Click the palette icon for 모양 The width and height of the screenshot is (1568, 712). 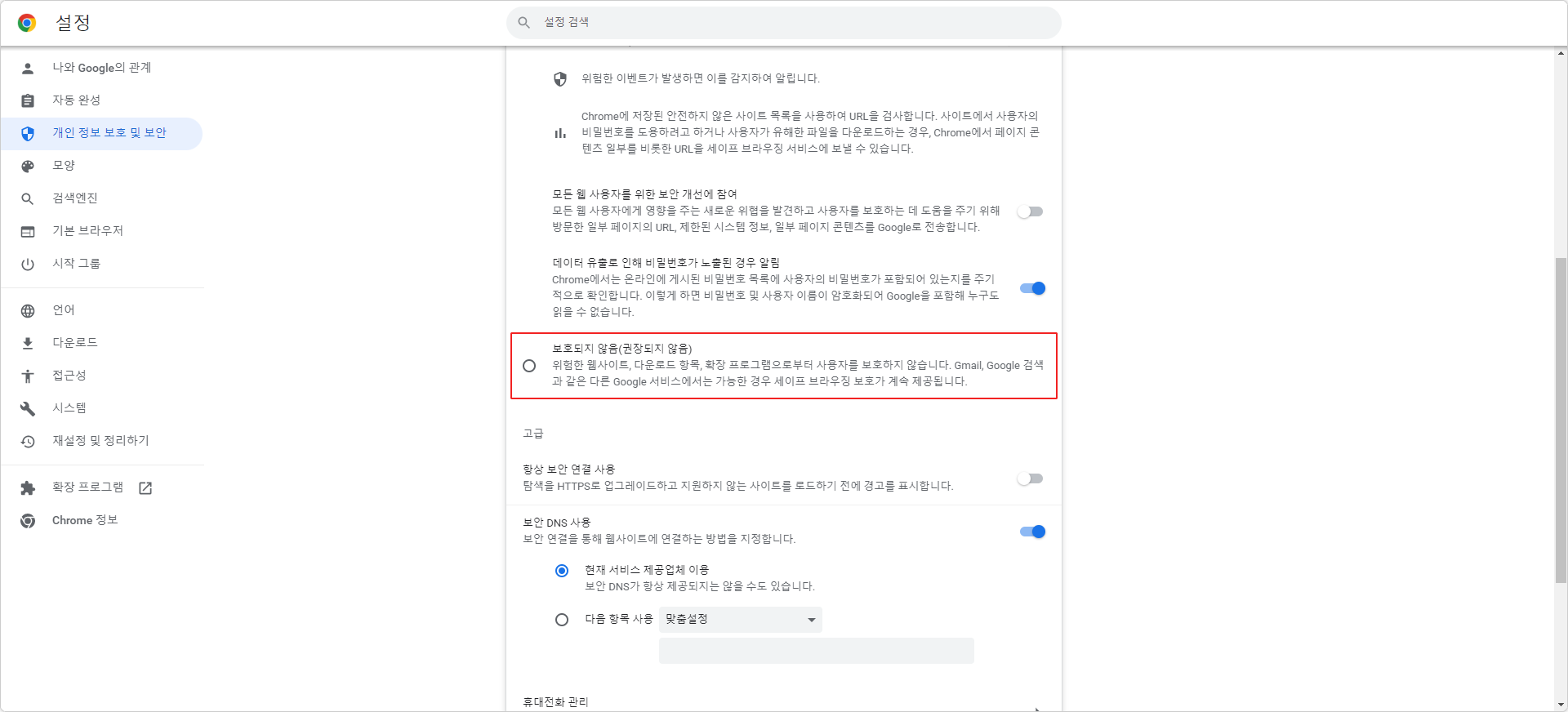28,167
